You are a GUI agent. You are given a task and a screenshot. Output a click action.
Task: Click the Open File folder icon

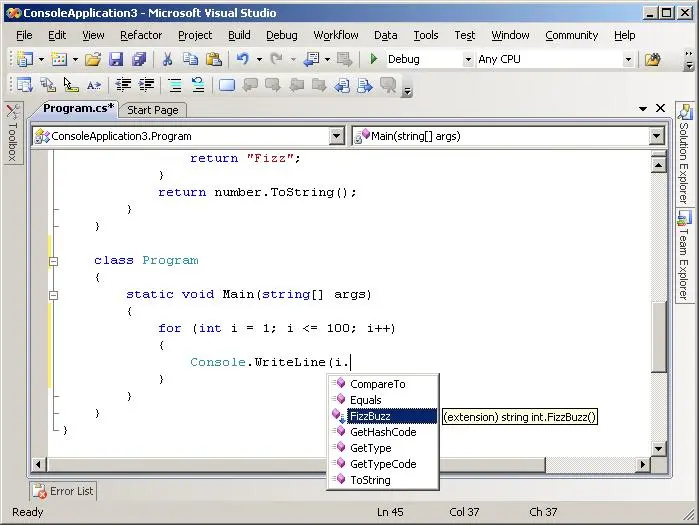[x=93, y=59]
